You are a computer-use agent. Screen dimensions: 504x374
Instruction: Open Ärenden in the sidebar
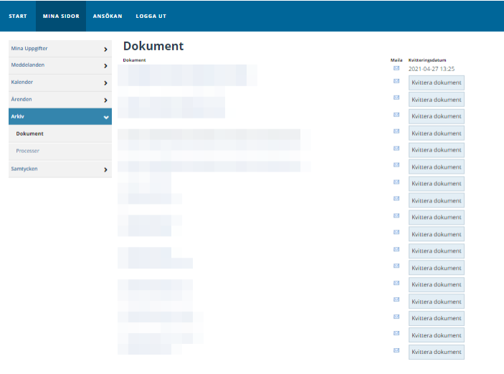[60, 100]
